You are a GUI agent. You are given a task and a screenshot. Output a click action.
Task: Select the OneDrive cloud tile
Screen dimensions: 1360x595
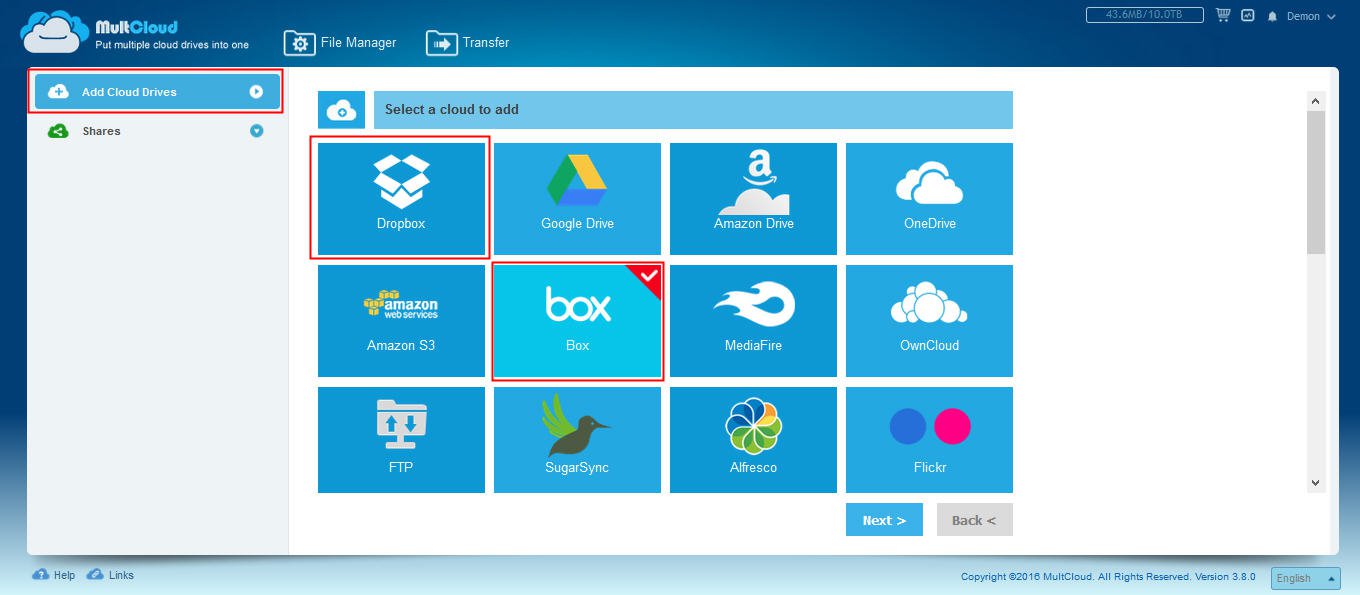(x=929, y=198)
